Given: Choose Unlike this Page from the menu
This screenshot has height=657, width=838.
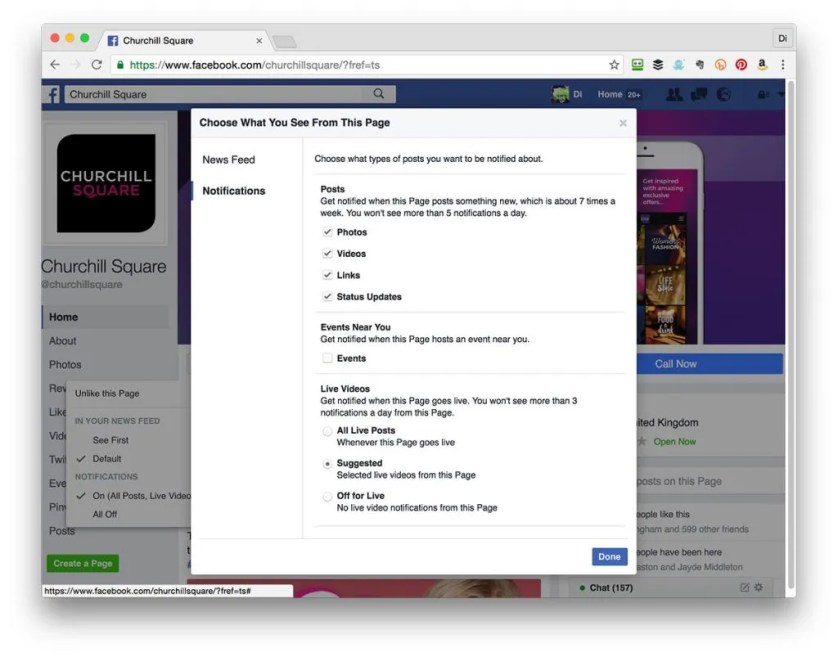Looking at the screenshot, I should (107, 393).
